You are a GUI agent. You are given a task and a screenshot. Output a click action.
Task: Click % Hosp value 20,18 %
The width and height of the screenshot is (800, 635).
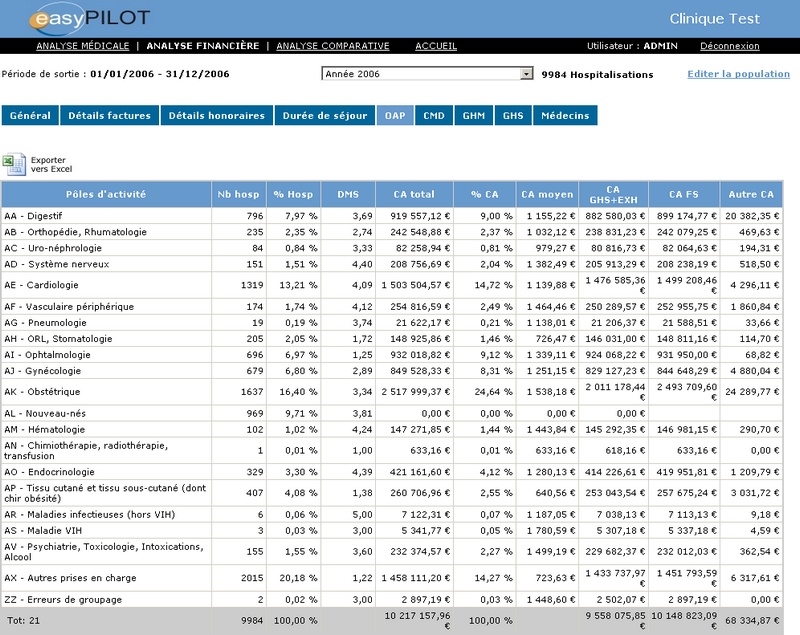point(298,578)
